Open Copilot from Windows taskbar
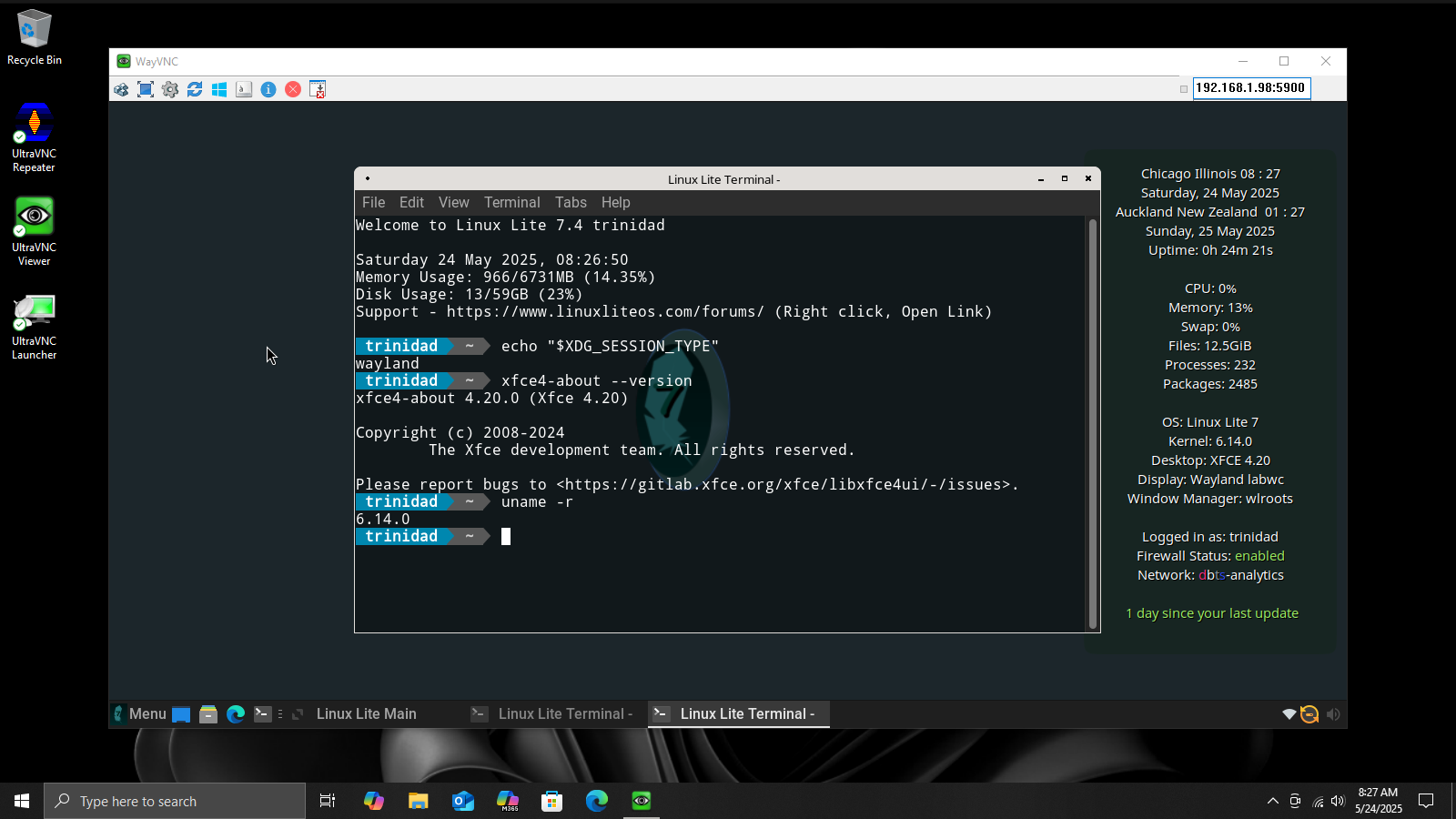The width and height of the screenshot is (1456, 819). (x=373, y=801)
